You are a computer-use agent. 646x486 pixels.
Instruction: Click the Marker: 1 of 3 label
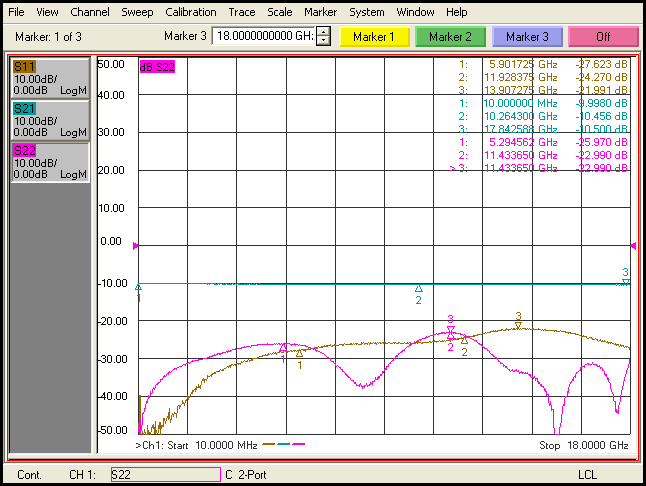(48, 37)
